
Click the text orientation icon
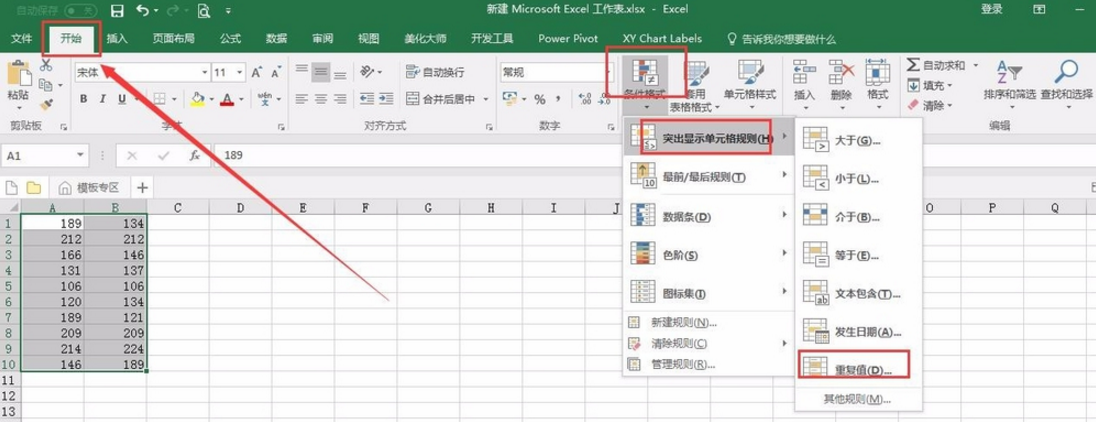click(x=367, y=72)
